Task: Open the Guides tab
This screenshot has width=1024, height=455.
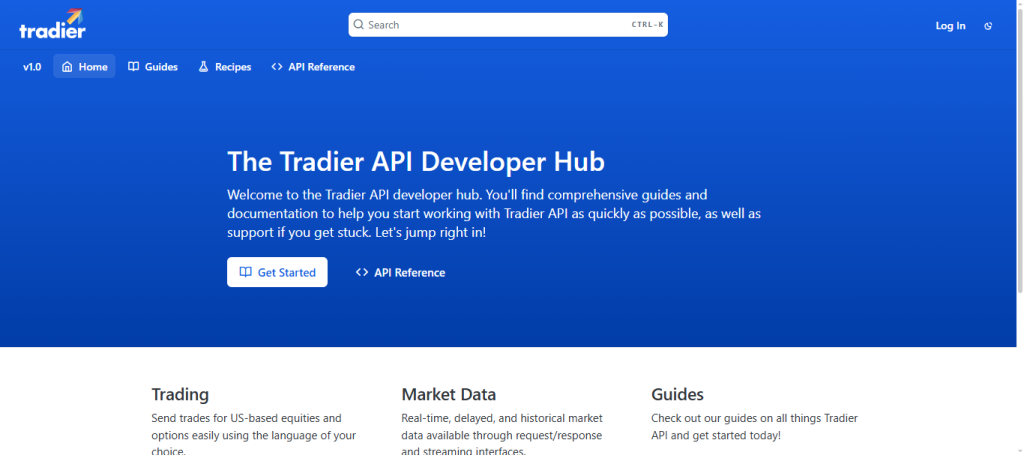Action: (153, 67)
